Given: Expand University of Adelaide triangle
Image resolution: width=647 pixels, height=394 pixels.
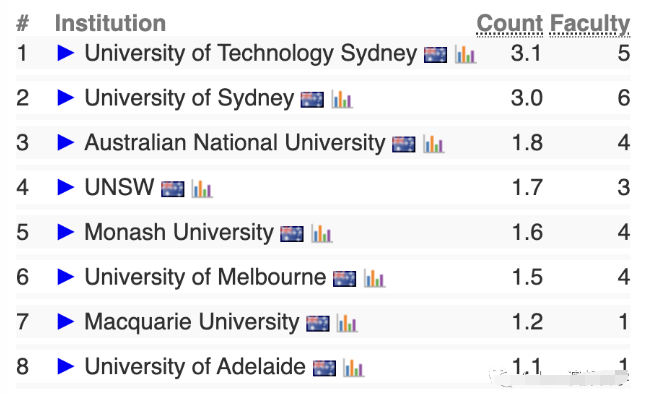Looking at the screenshot, I should [66, 366].
